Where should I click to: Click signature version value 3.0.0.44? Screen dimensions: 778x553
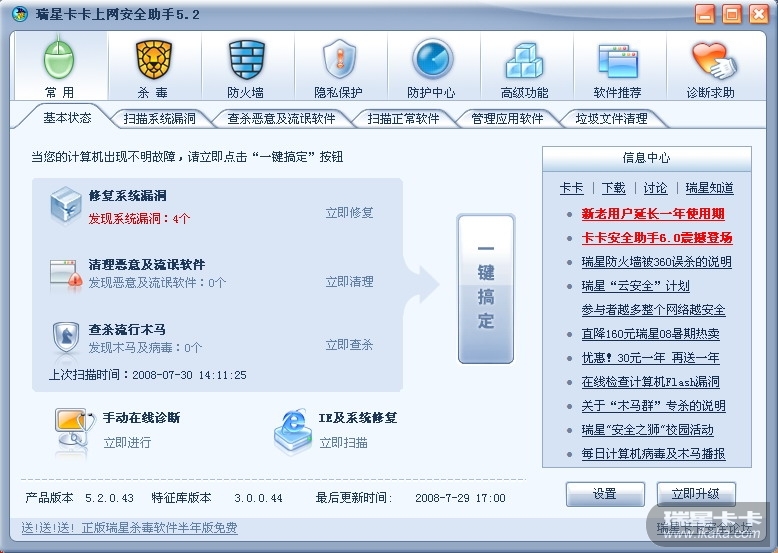pyautogui.click(x=259, y=498)
